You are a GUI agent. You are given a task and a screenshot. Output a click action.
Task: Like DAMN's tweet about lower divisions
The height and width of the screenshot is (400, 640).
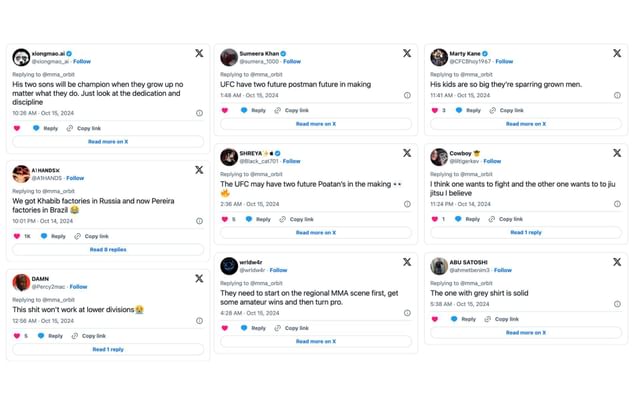(x=16, y=336)
